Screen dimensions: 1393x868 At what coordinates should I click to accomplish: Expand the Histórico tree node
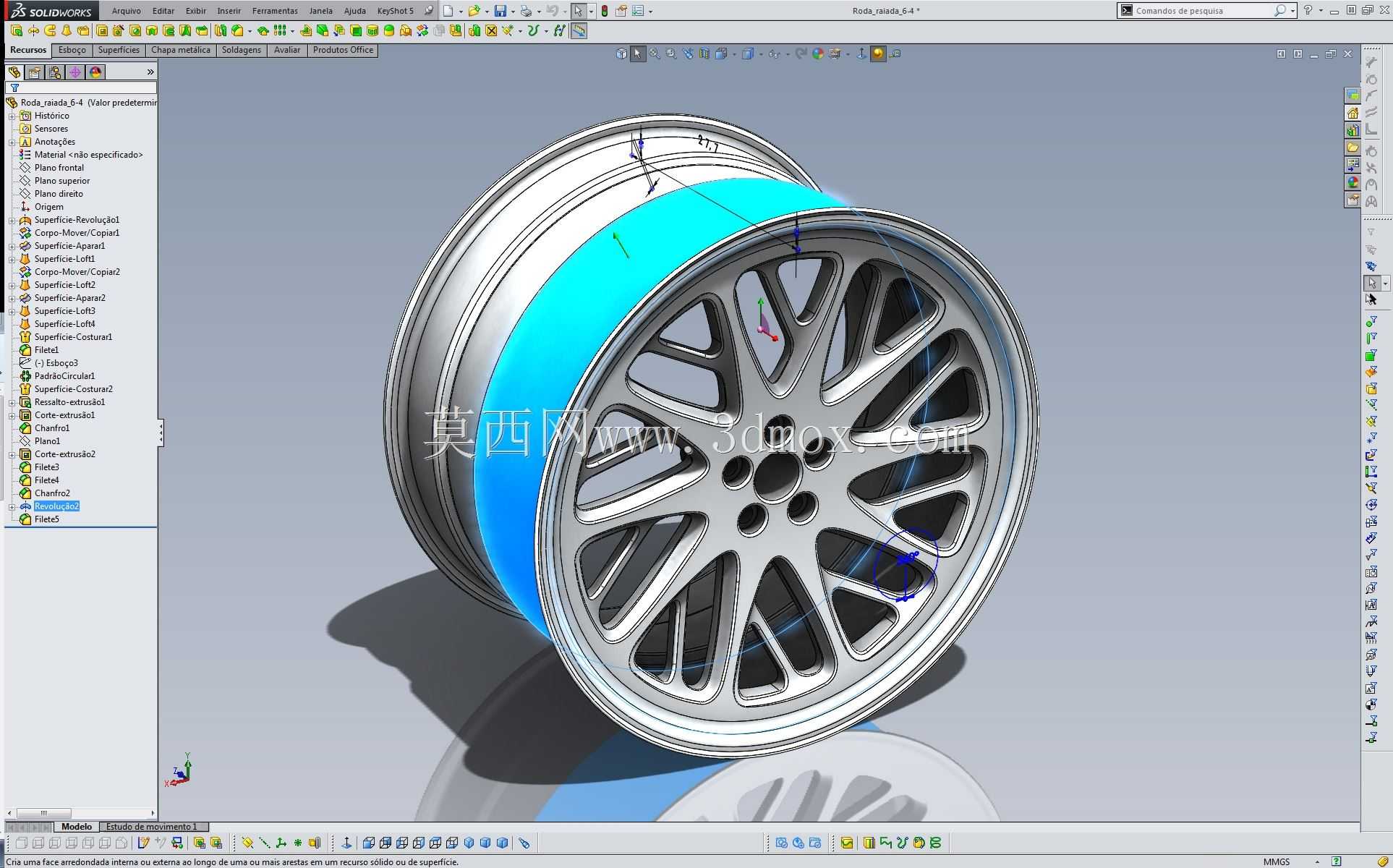[x=12, y=116]
